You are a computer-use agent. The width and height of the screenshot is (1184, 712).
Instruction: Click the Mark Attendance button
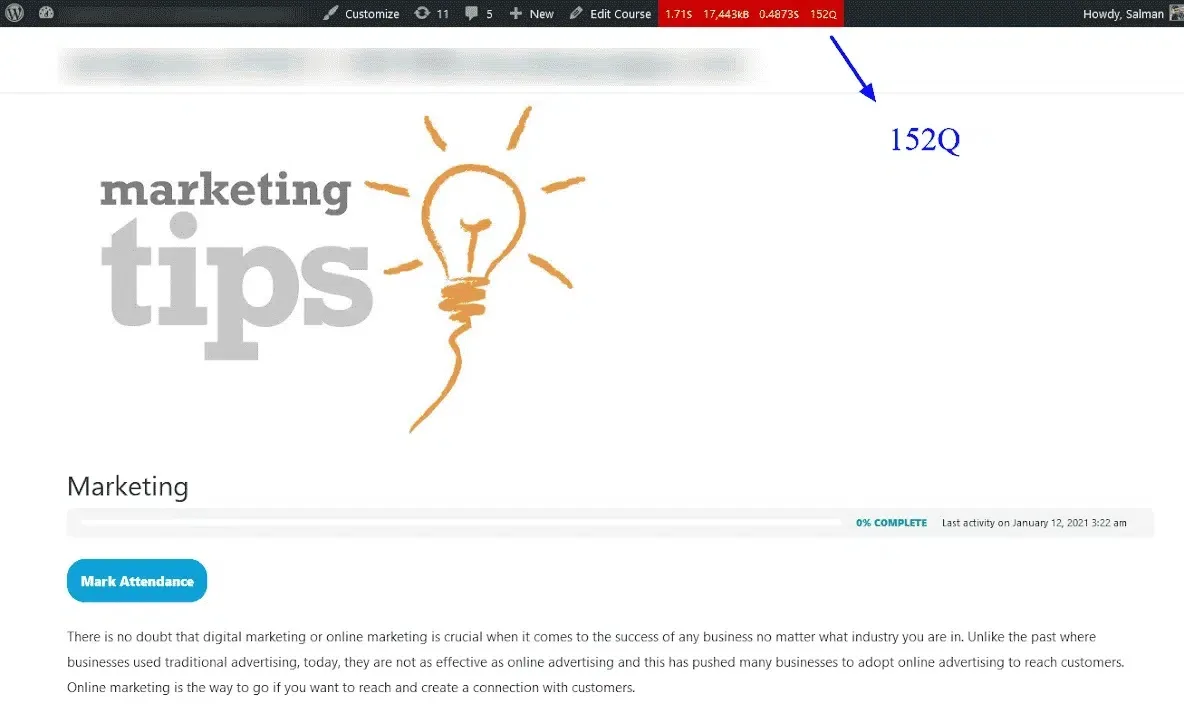point(136,580)
